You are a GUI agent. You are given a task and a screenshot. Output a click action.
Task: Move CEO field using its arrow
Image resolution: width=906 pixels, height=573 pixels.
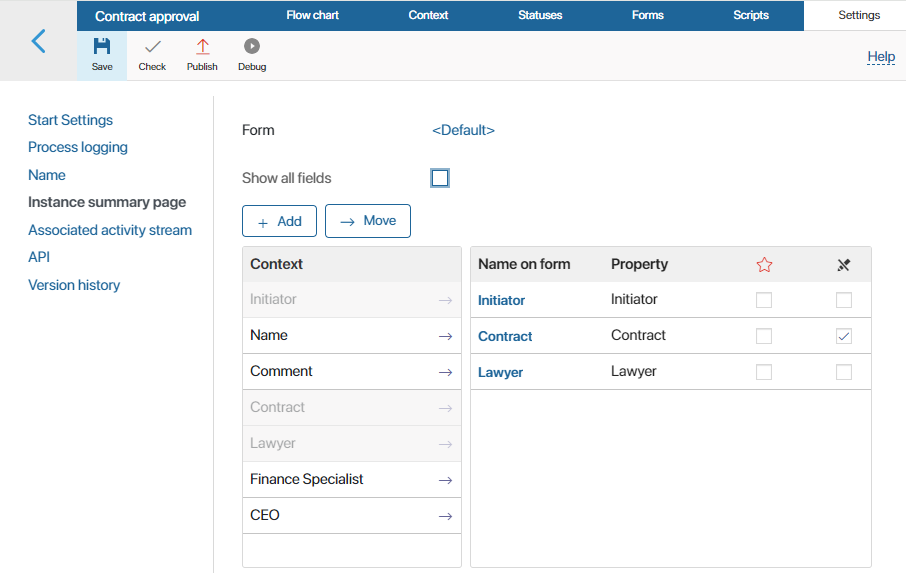[445, 516]
